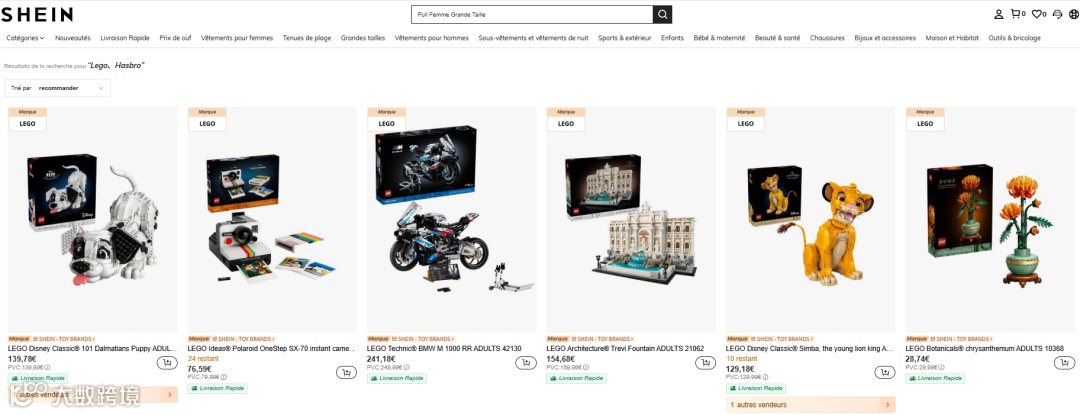This screenshot has width=1080, height=415.
Task: Click the SHEIN - TOY BRANDS store link under the Polaroid set
Action: tap(244, 339)
